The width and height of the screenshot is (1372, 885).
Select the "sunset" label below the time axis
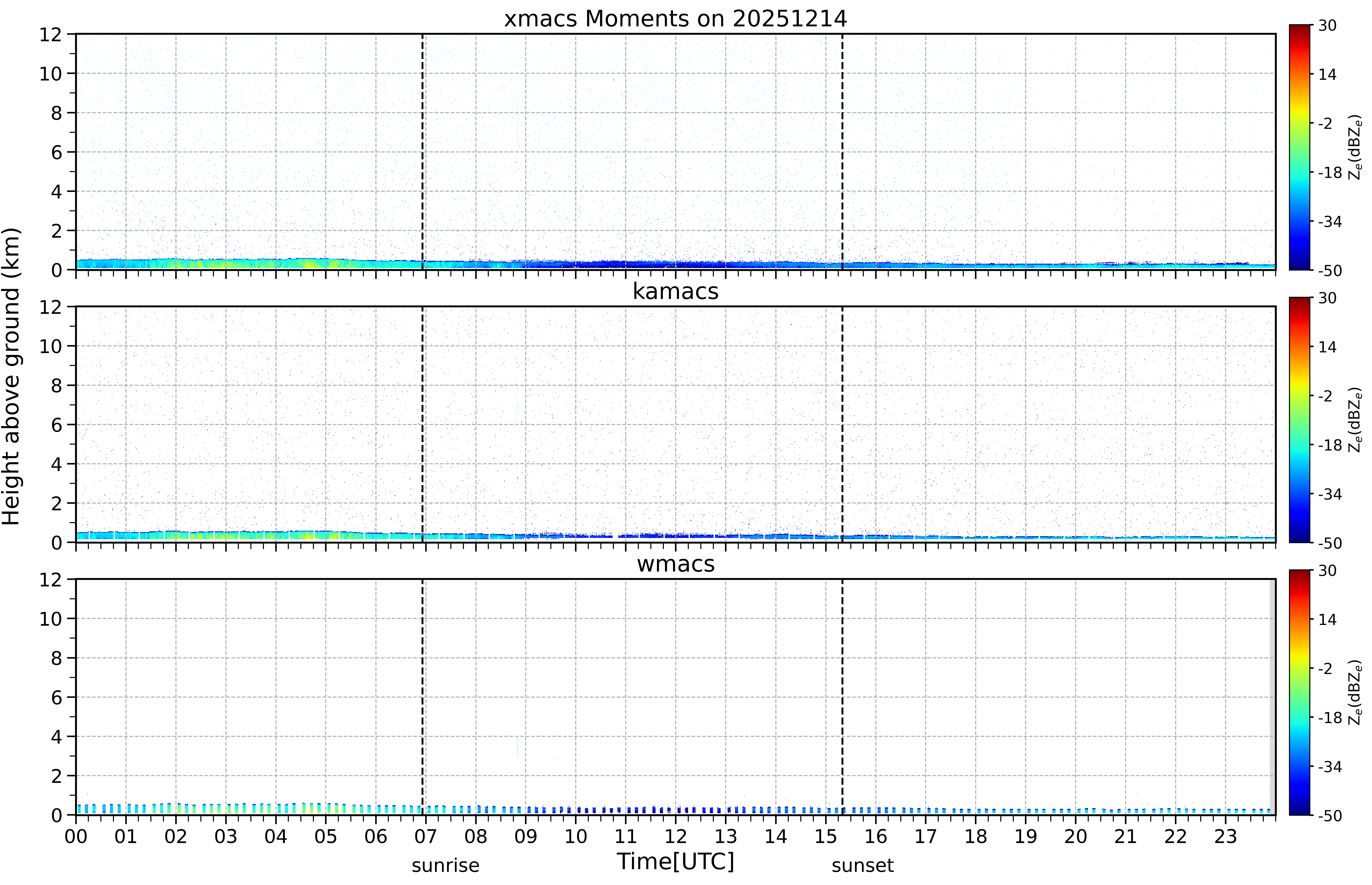(863, 865)
